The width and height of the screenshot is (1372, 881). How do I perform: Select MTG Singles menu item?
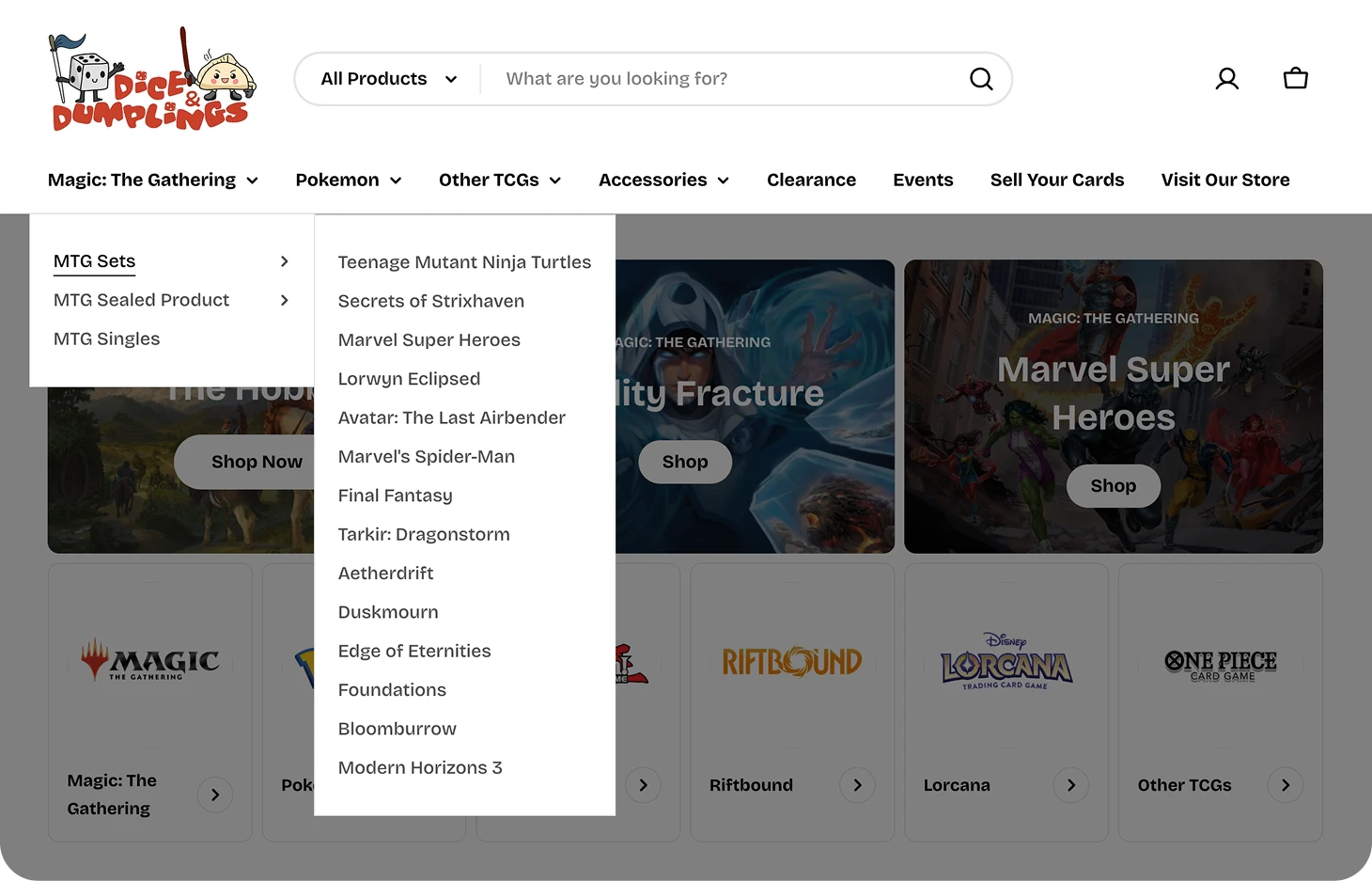point(106,338)
